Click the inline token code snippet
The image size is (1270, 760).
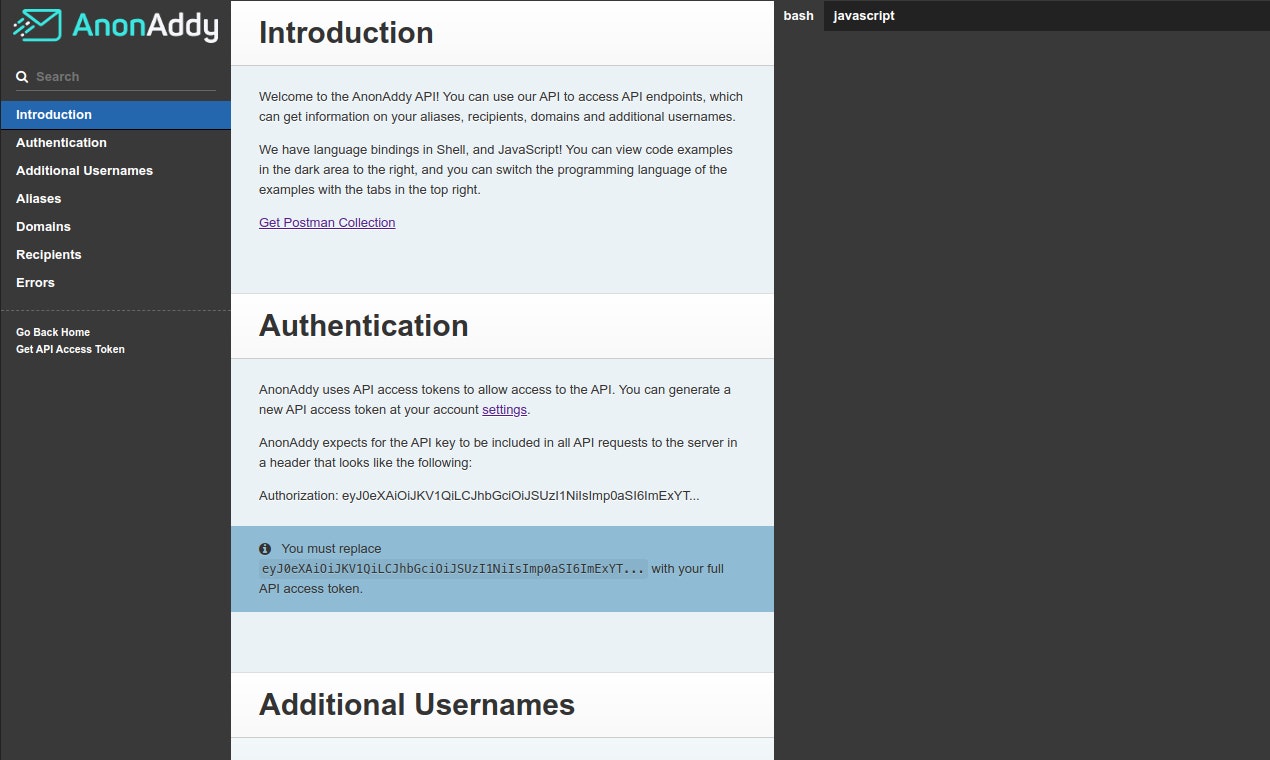pyautogui.click(x=454, y=569)
